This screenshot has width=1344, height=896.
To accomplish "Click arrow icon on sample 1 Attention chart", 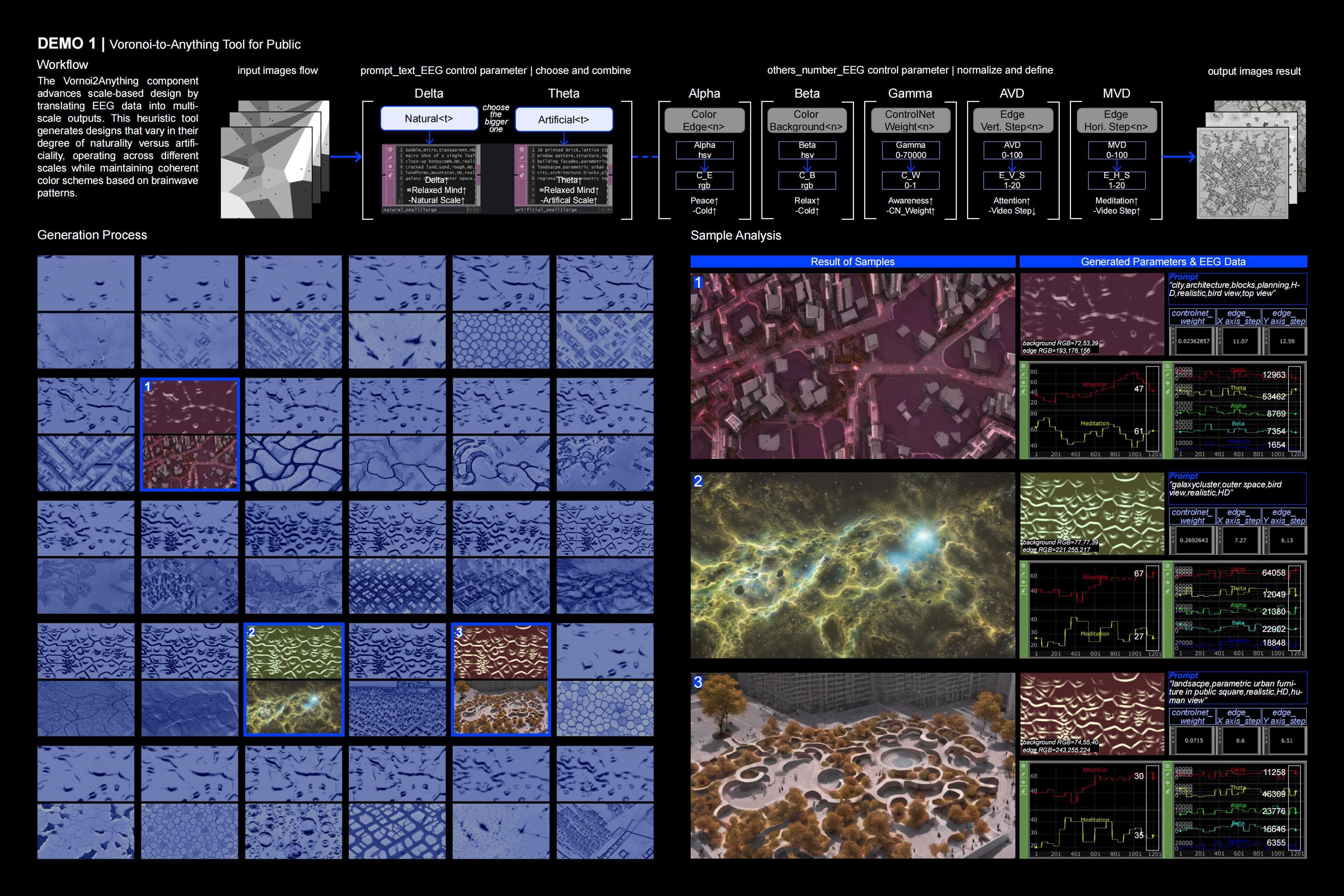I will [1024, 383].
